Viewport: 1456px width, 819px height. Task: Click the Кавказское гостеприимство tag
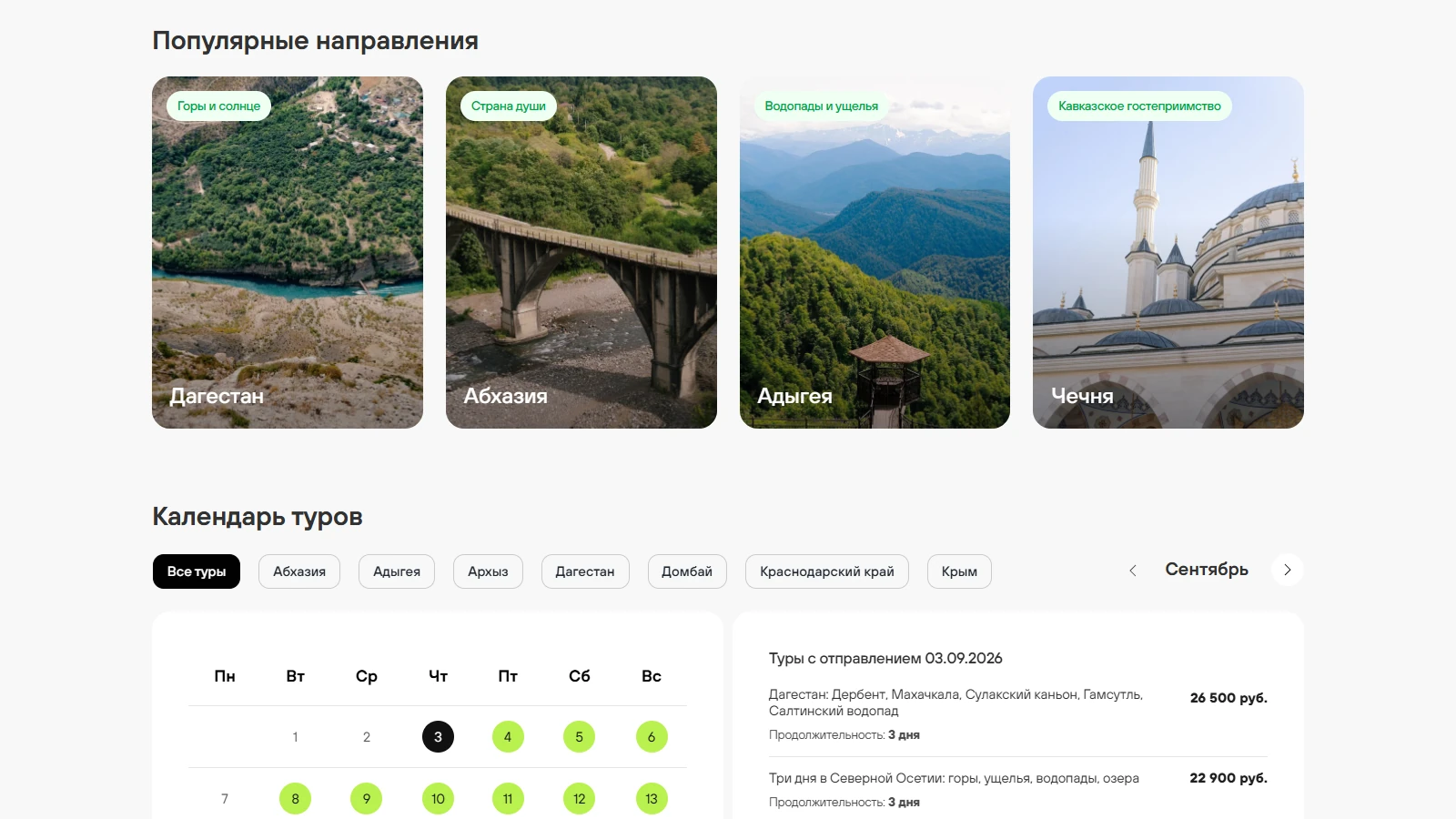pos(1139,106)
